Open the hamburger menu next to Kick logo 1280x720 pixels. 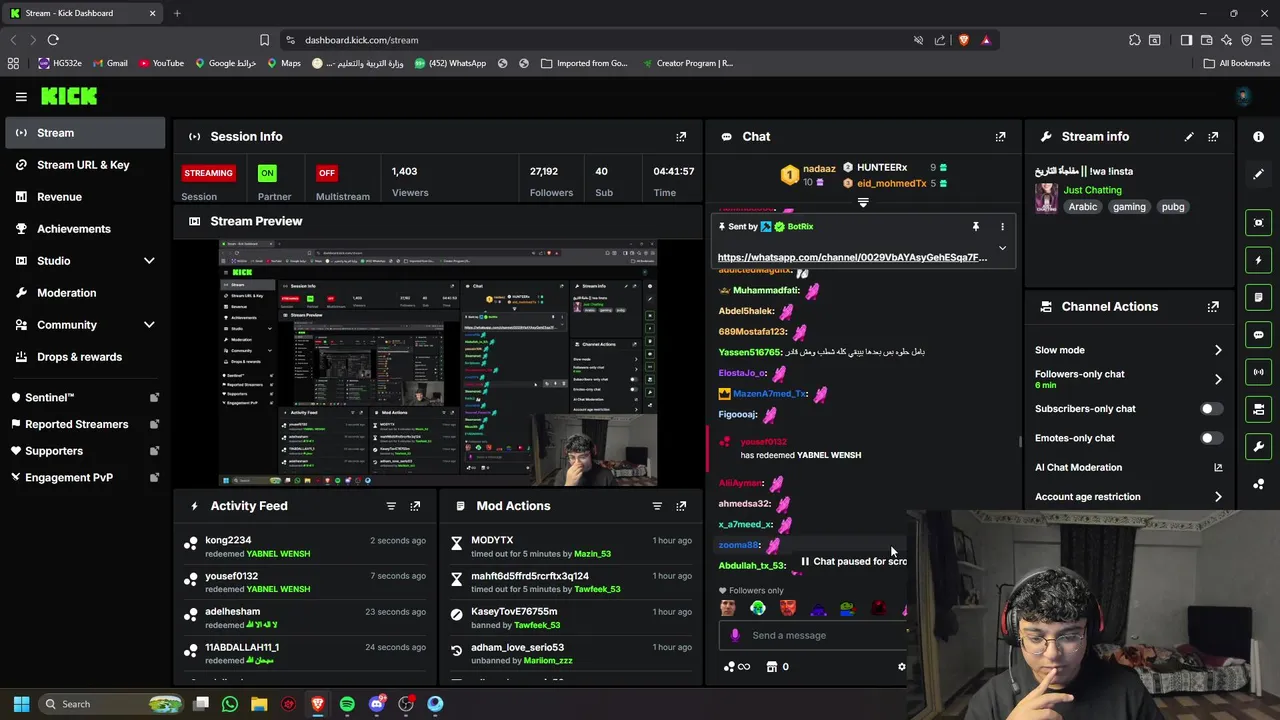[x=21, y=97]
